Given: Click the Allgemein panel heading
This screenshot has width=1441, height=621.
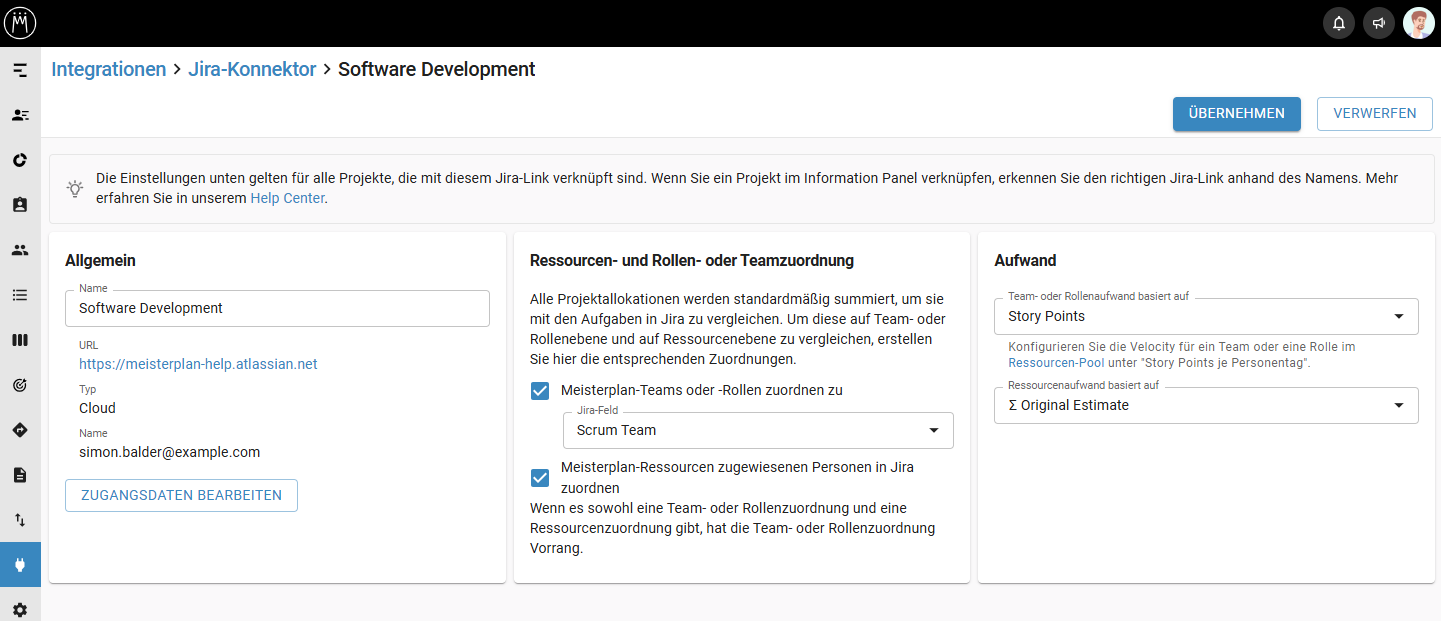Looking at the screenshot, I should tap(100, 260).
